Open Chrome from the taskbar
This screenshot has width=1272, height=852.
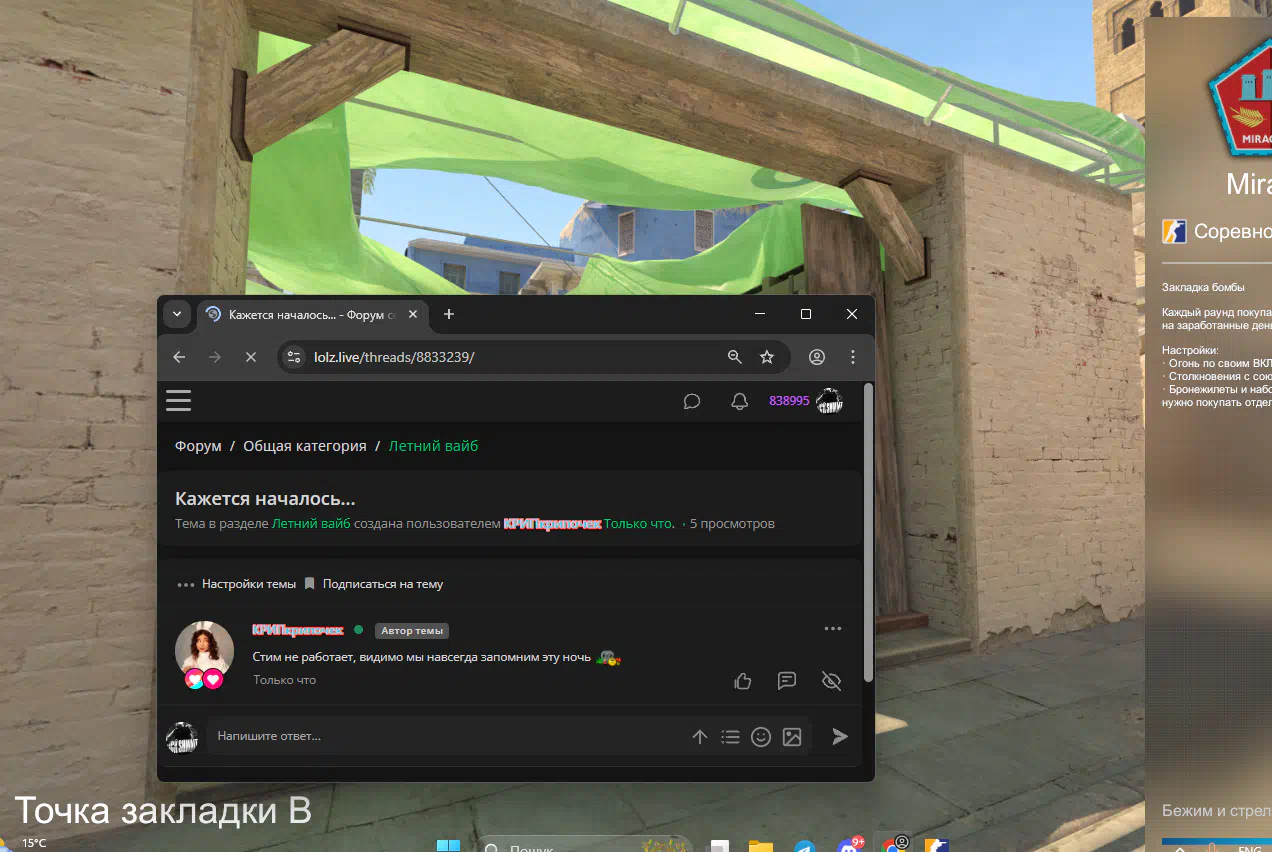click(893, 846)
